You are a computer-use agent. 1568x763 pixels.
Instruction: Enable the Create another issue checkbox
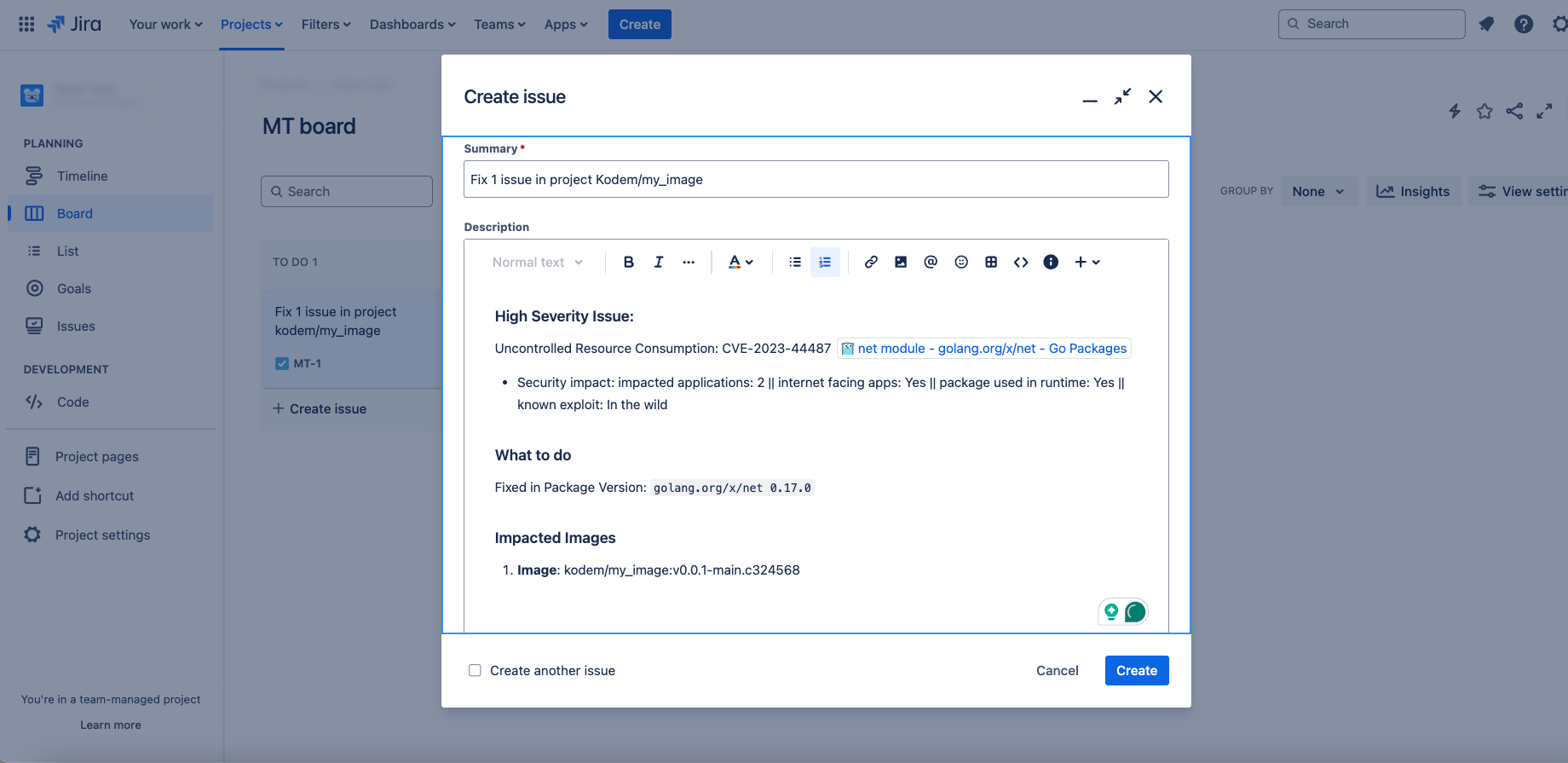(x=475, y=670)
